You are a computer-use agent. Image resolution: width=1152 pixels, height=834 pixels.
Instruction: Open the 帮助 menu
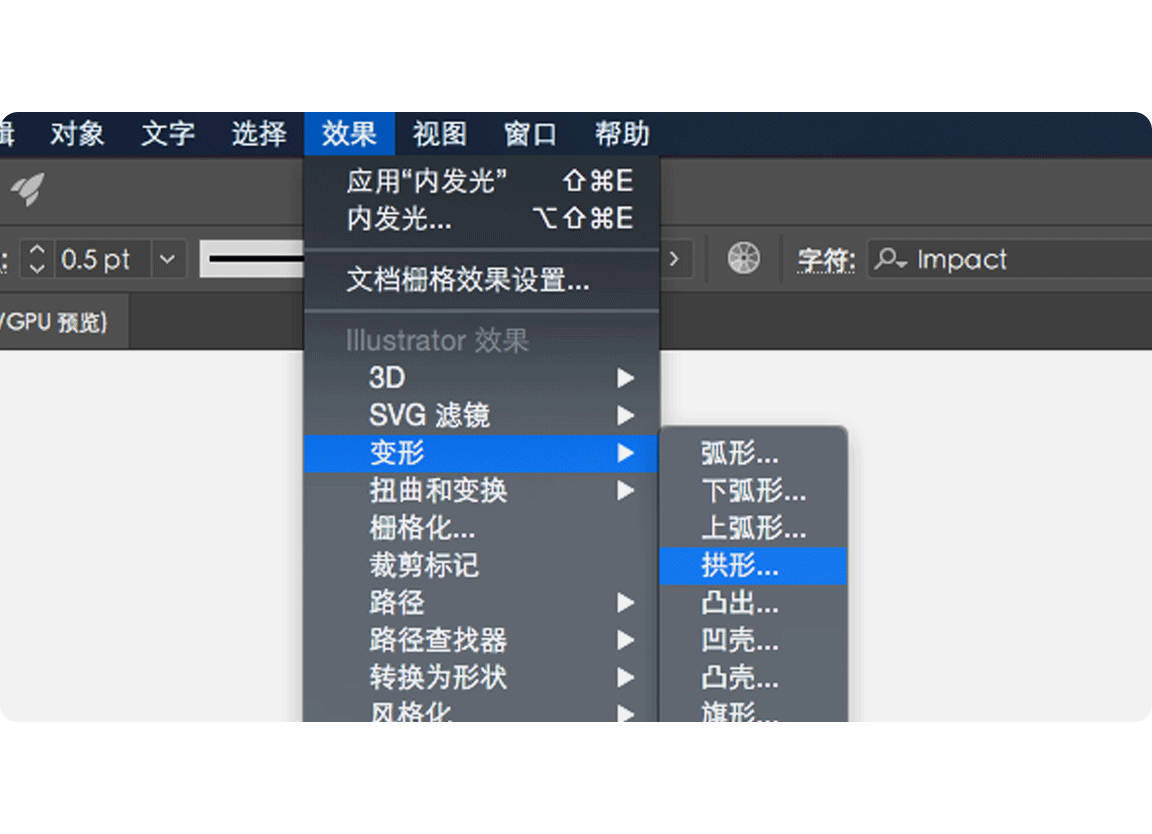[622, 134]
